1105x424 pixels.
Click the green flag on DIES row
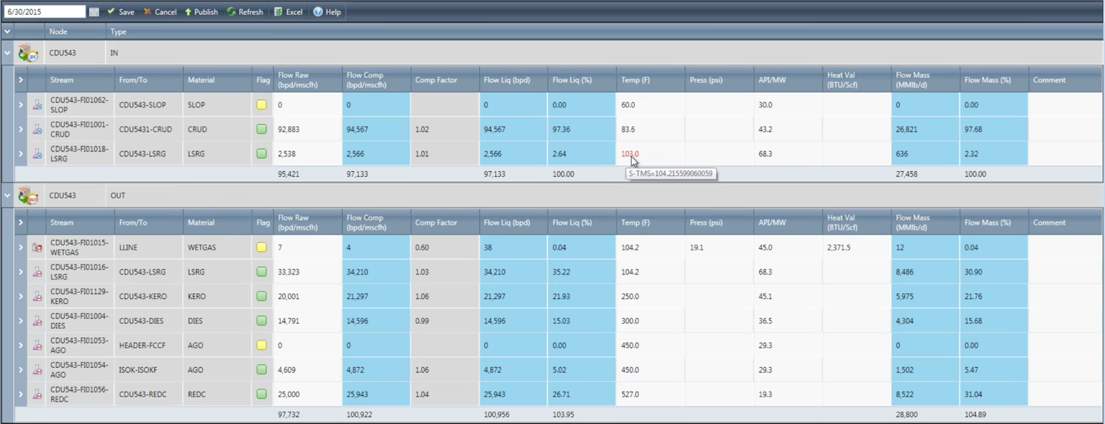[262, 321]
